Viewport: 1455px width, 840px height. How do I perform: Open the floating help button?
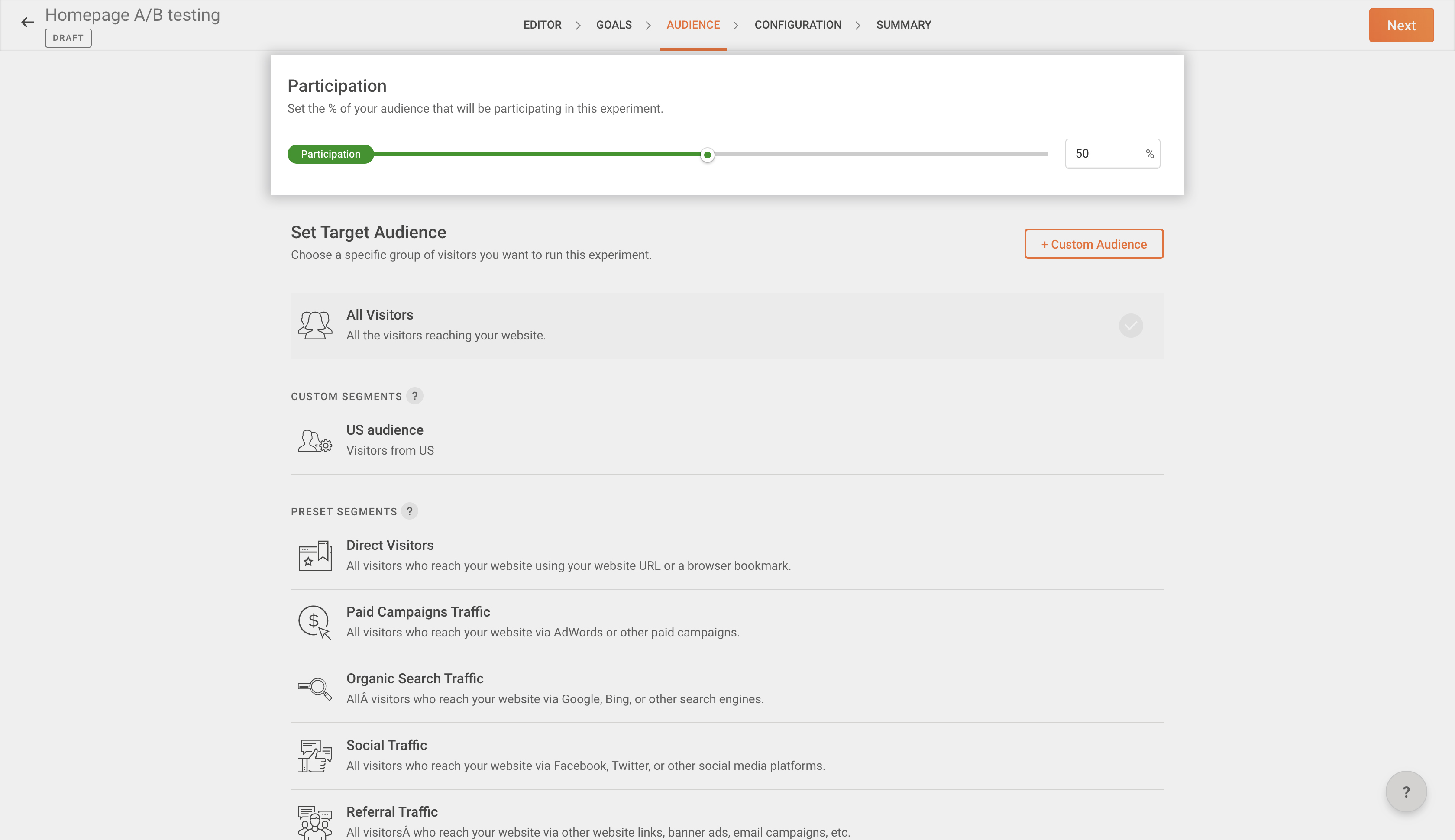coord(1406,792)
